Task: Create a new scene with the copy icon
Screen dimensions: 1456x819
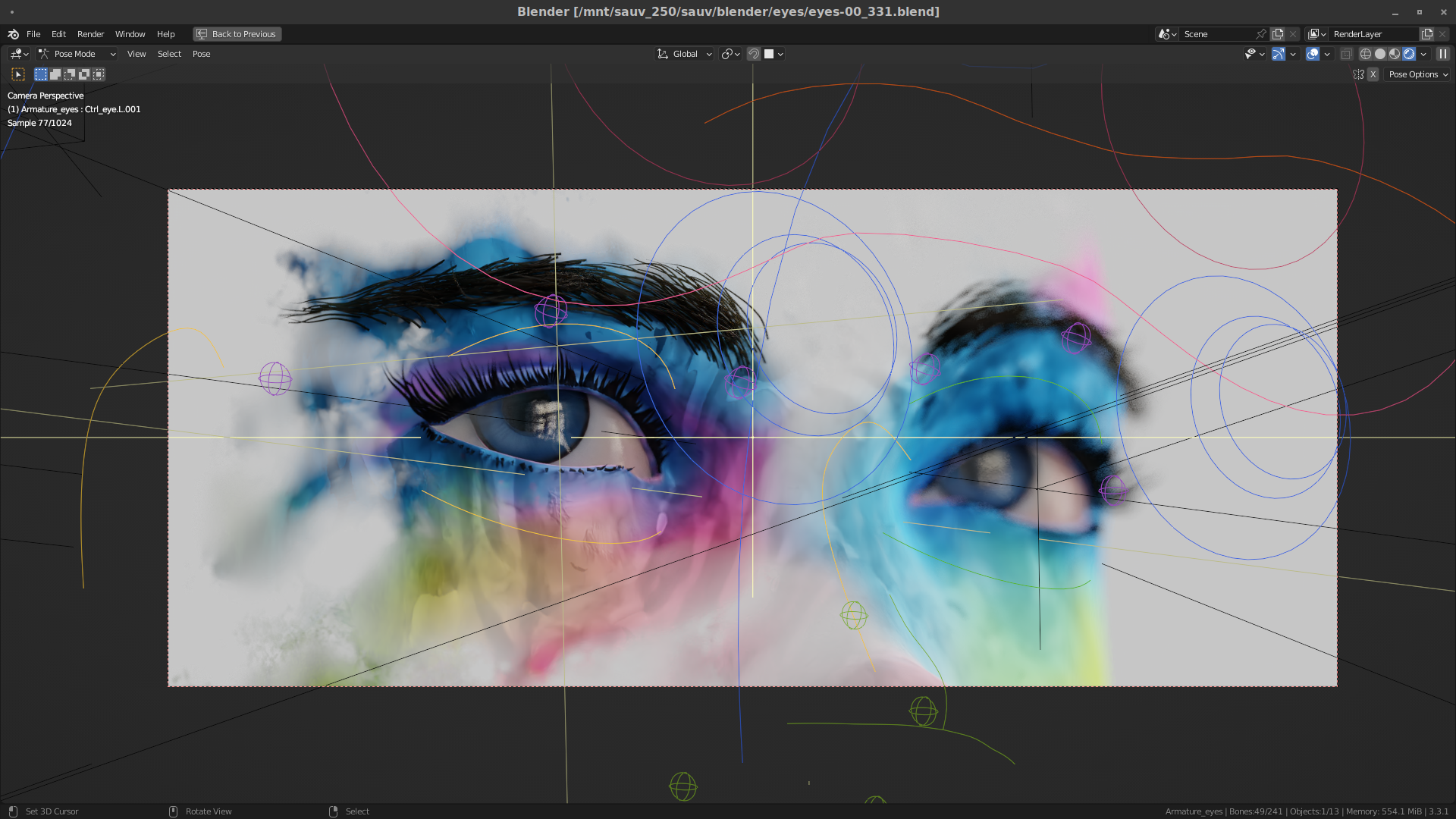Action: tap(1278, 34)
